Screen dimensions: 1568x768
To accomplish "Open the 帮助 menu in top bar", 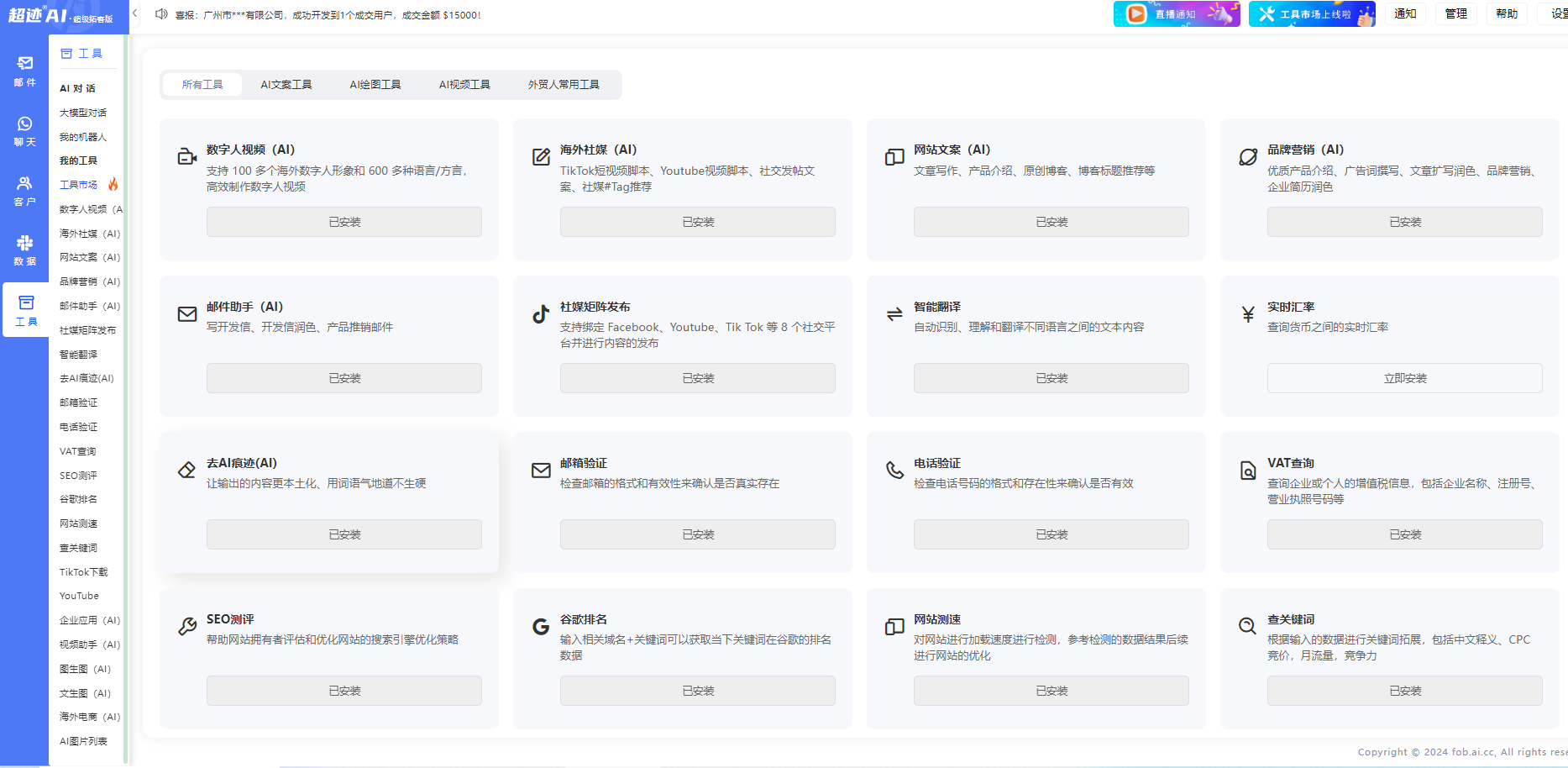I will pos(1507,14).
